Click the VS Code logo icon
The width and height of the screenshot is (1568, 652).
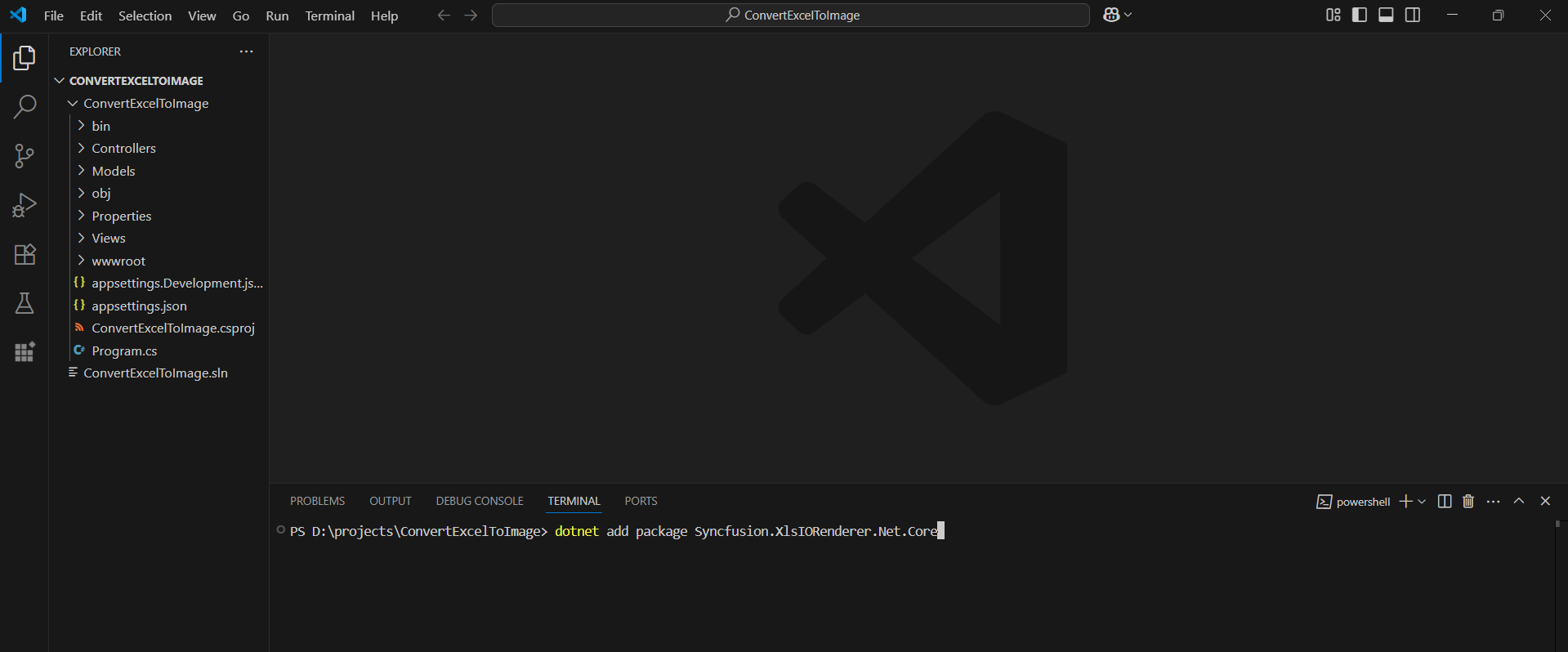[x=18, y=15]
